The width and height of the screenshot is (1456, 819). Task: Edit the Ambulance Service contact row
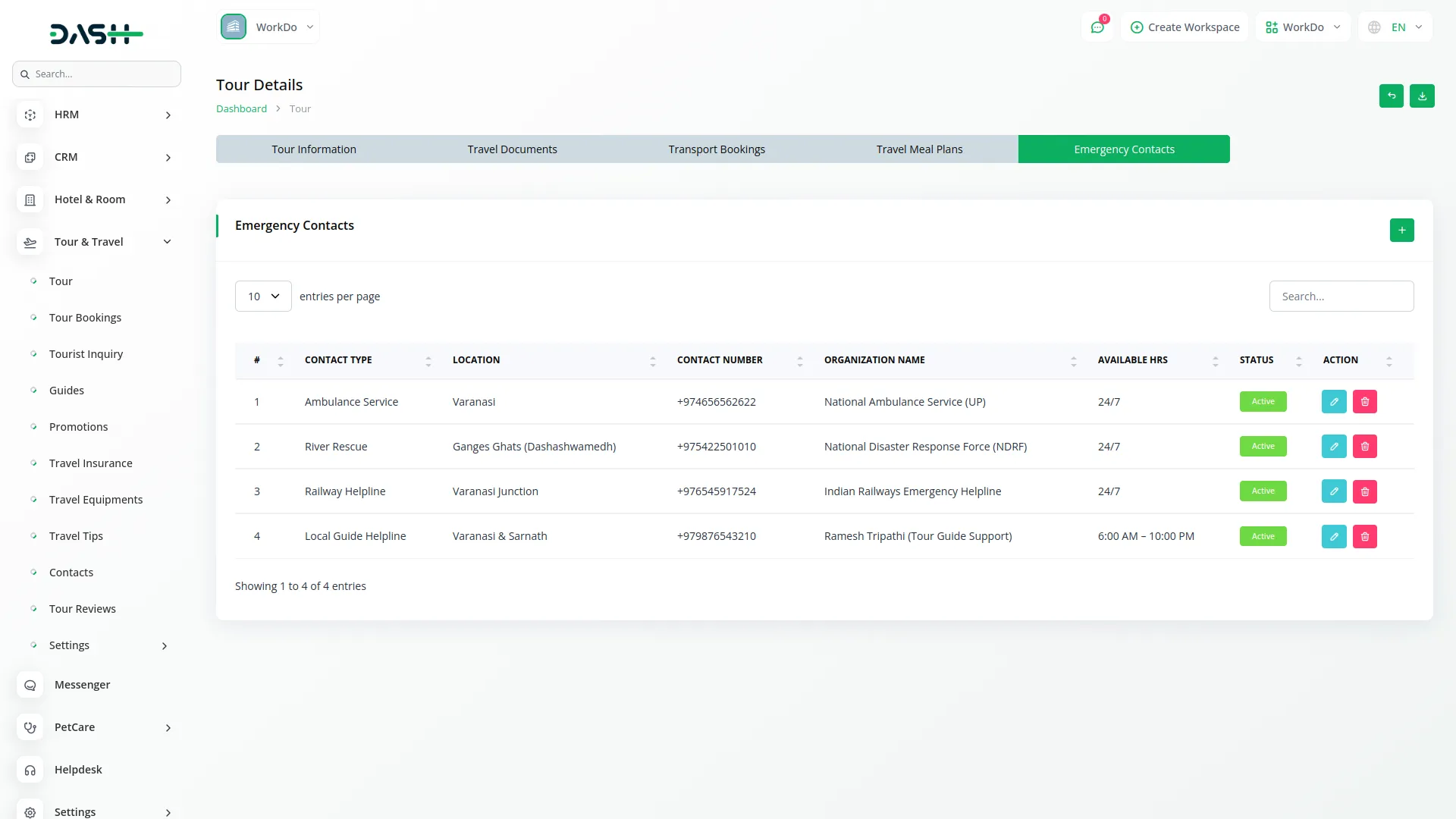click(x=1334, y=402)
